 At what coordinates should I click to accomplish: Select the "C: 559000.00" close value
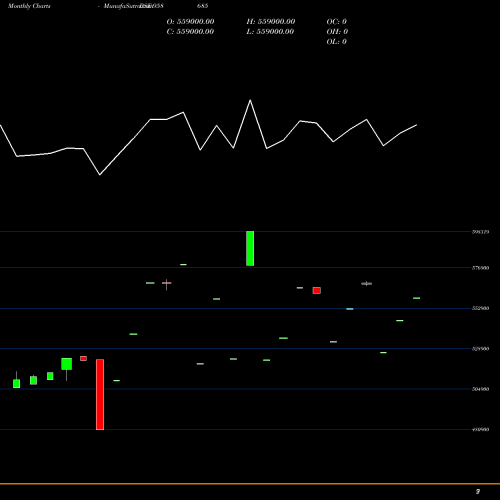pyautogui.click(x=190, y=32)
